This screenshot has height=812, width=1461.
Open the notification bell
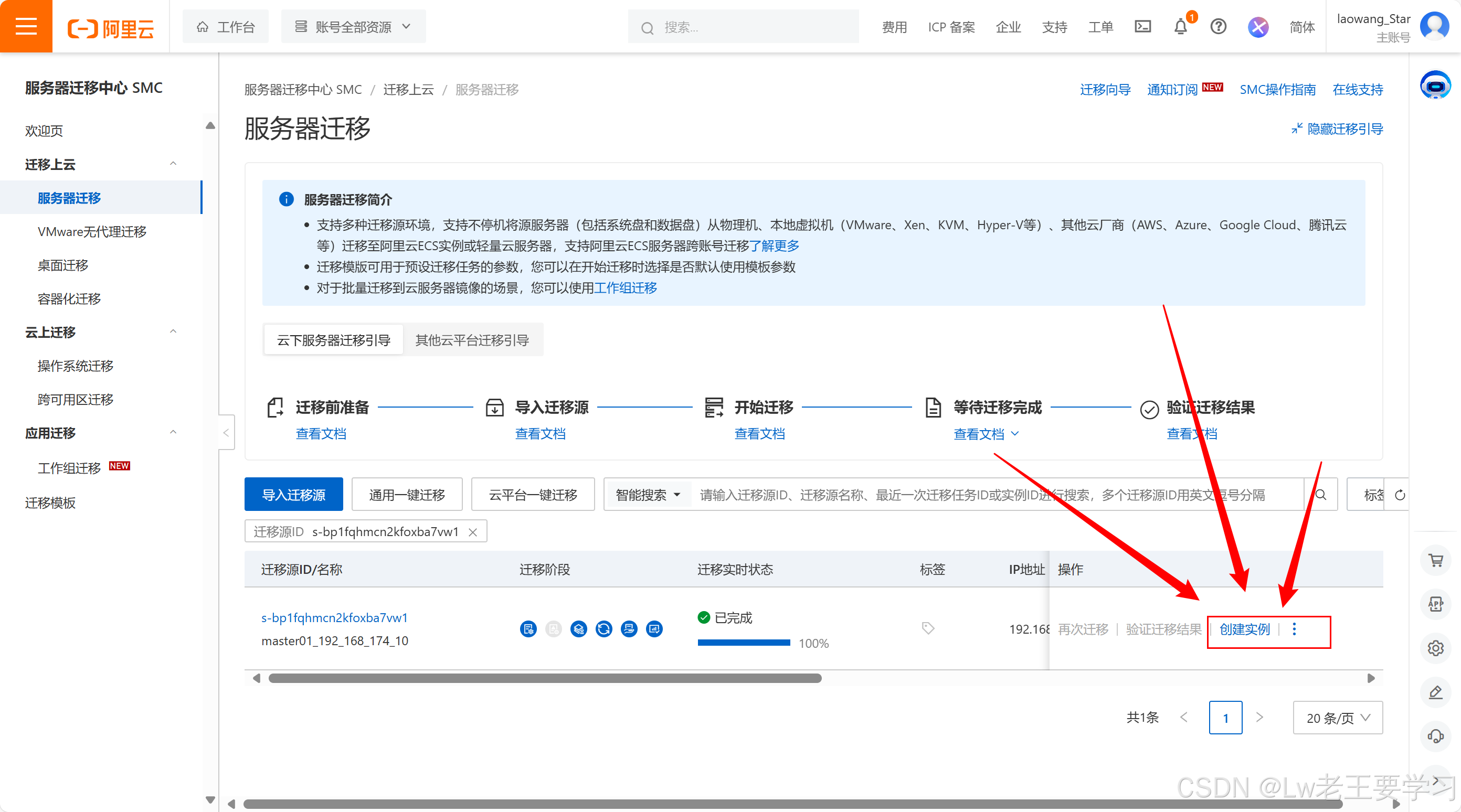[1180, 27]
